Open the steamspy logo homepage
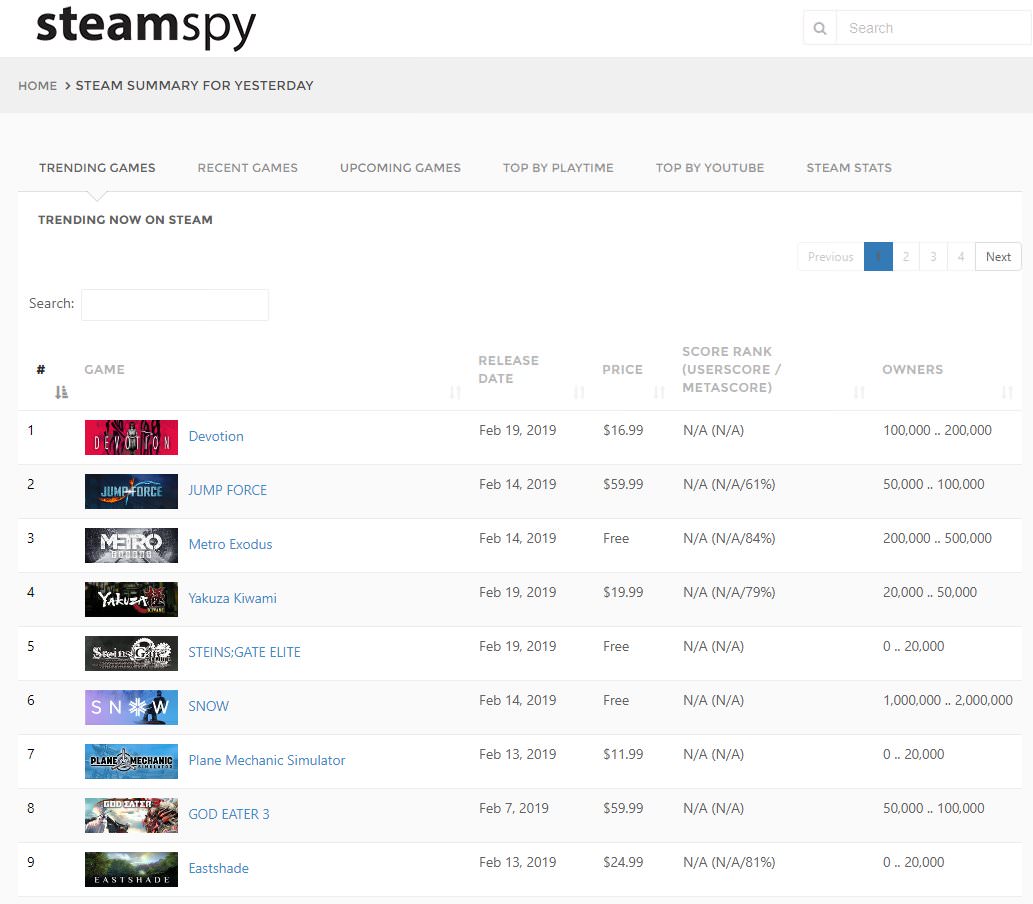Screen dimensions: 1033x904 (146, 27)
